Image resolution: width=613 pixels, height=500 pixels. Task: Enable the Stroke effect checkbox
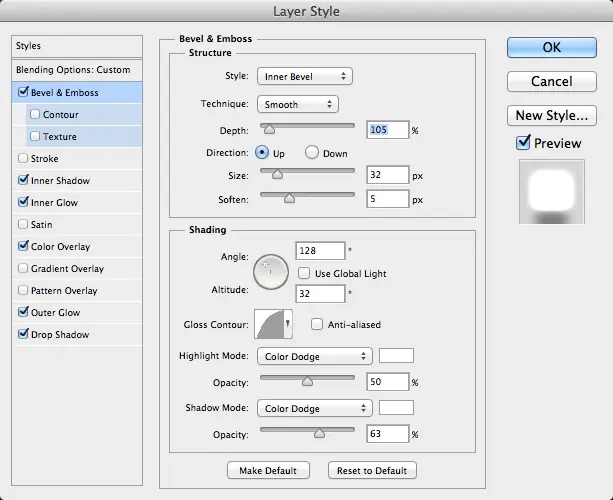[23, 158]
